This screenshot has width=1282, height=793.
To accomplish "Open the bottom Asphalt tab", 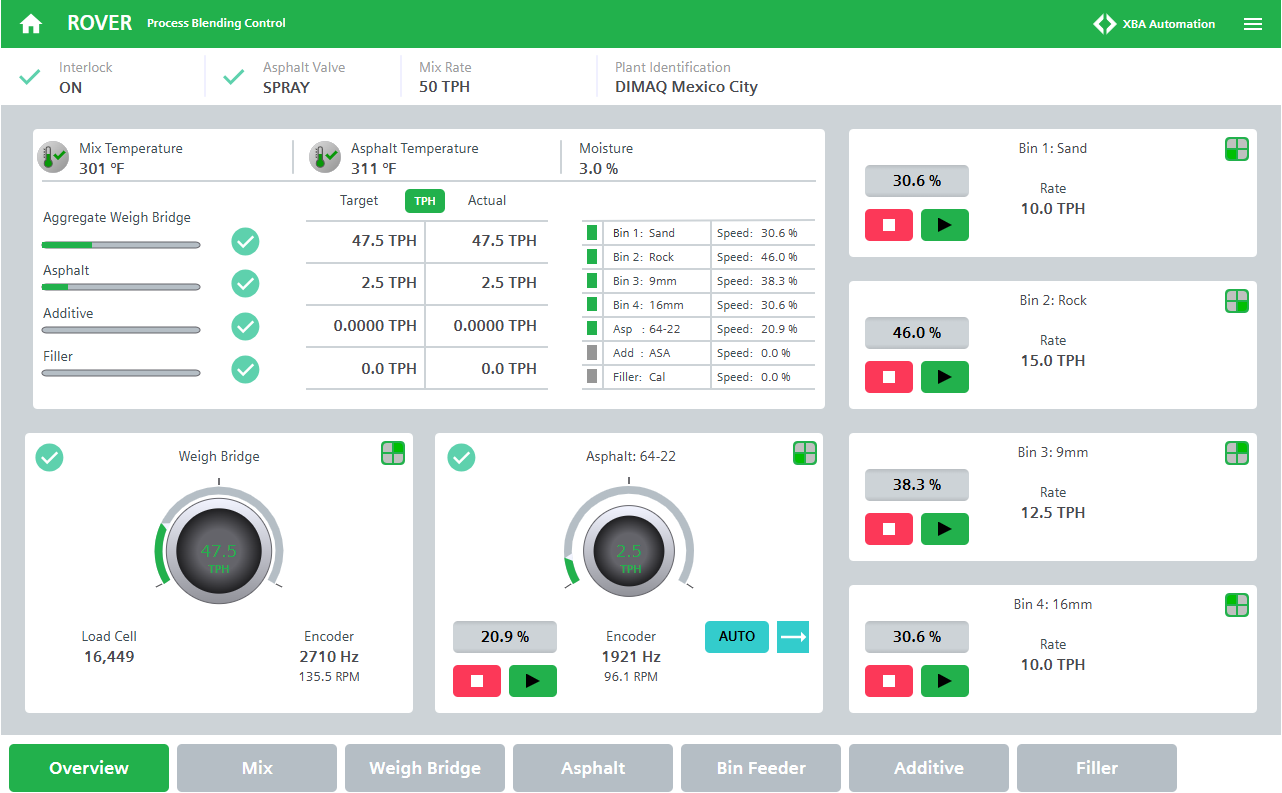I will point(593,768).
